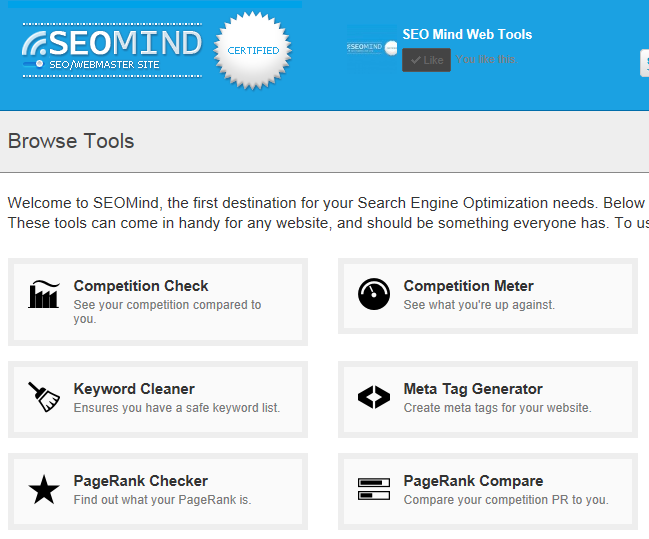Click the Competition Meter gauge icon
The height and width of the screenshot is (539, 649).
[374, 295]
